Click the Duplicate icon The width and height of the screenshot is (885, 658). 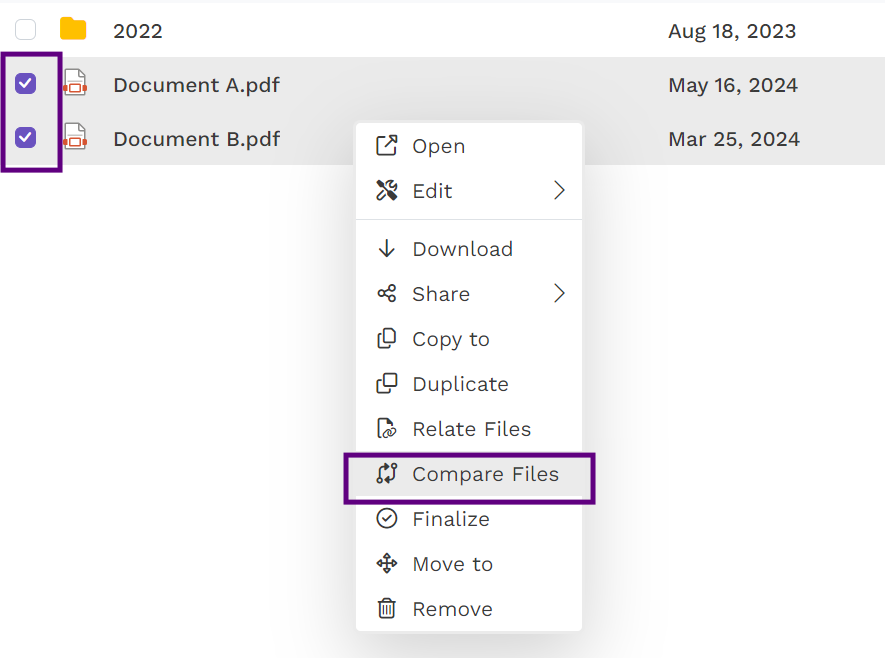pos(386,384)
